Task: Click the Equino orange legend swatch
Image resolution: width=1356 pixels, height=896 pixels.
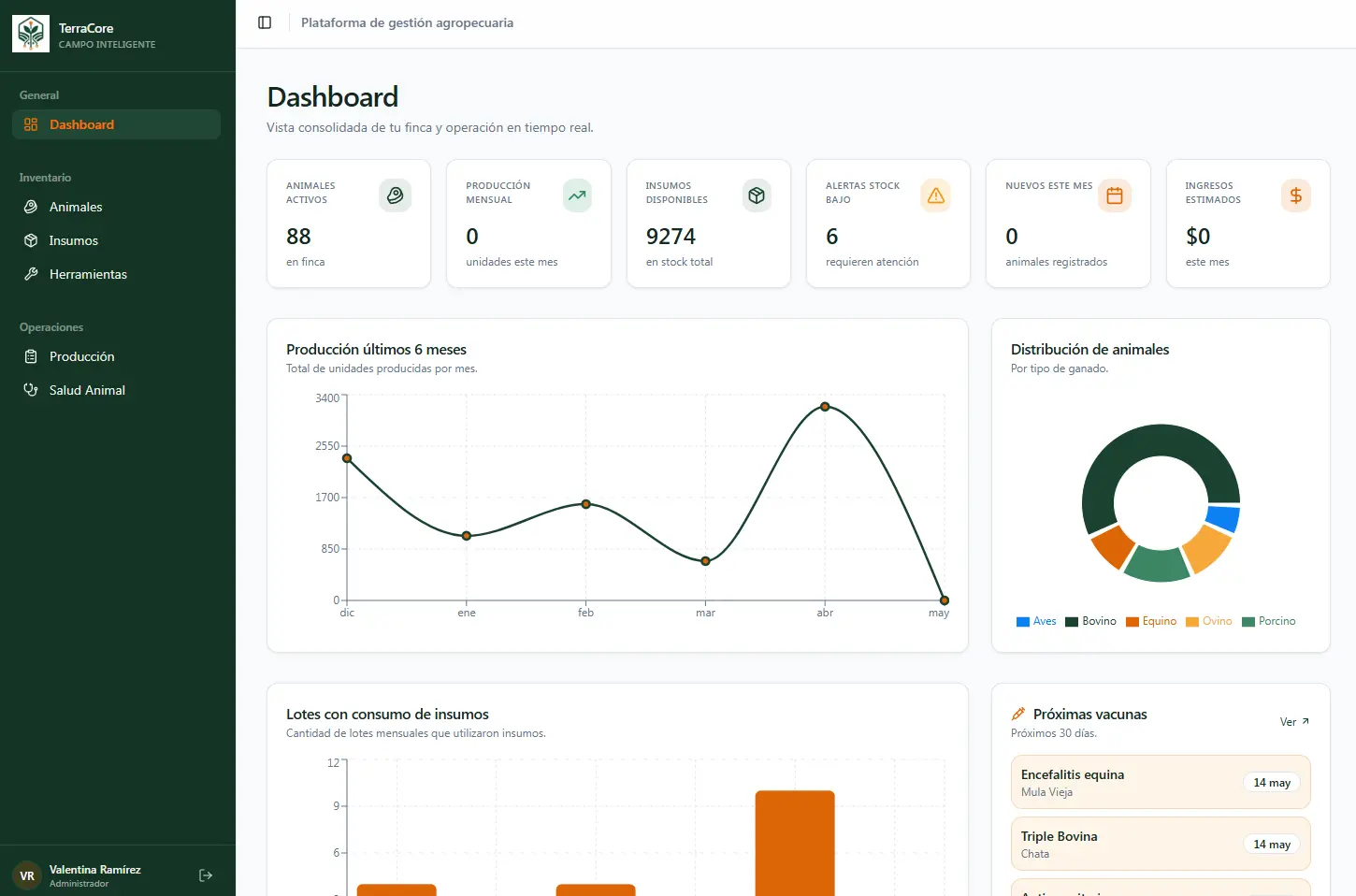Action: pyautogui.click(x=1132, y=622)
